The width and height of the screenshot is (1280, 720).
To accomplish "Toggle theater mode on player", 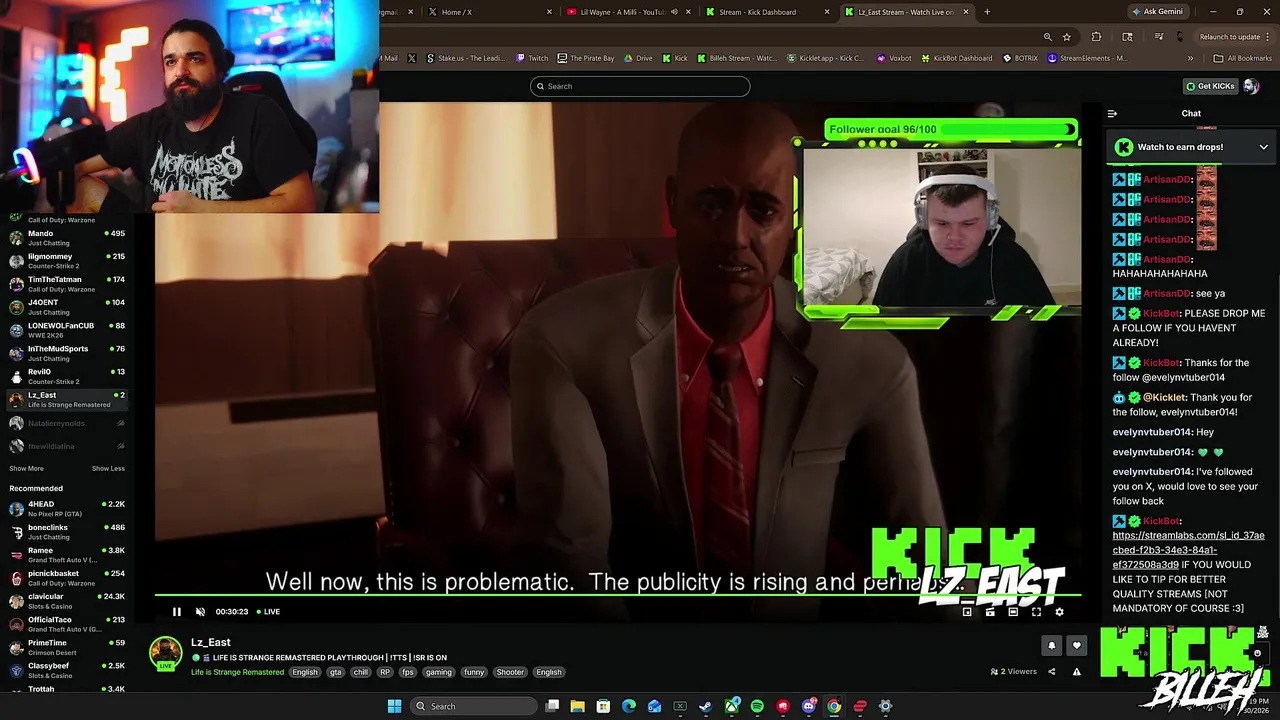I will 1013,612.
